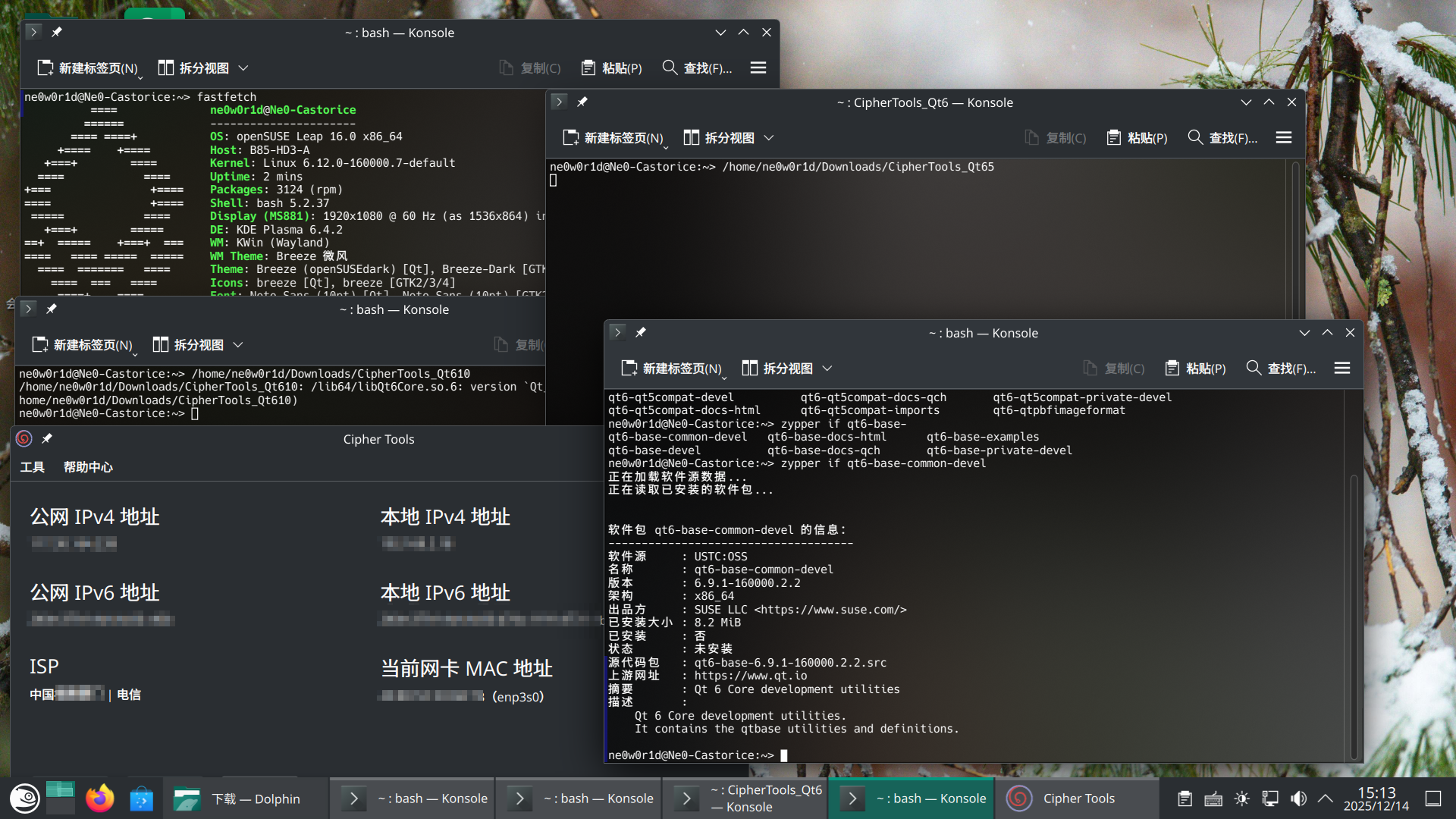The height and width of the screenshot is (819, 1456).
Task: Click 粘贴(P) in the top-left Konsole toolbar
Action: tap(611, 67)
